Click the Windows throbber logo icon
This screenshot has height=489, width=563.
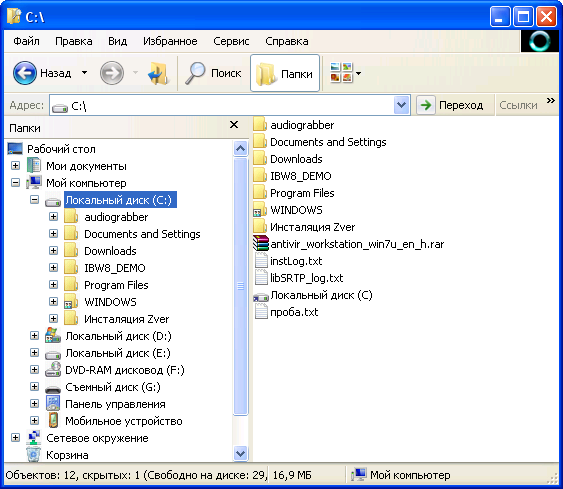pos(539,41)
